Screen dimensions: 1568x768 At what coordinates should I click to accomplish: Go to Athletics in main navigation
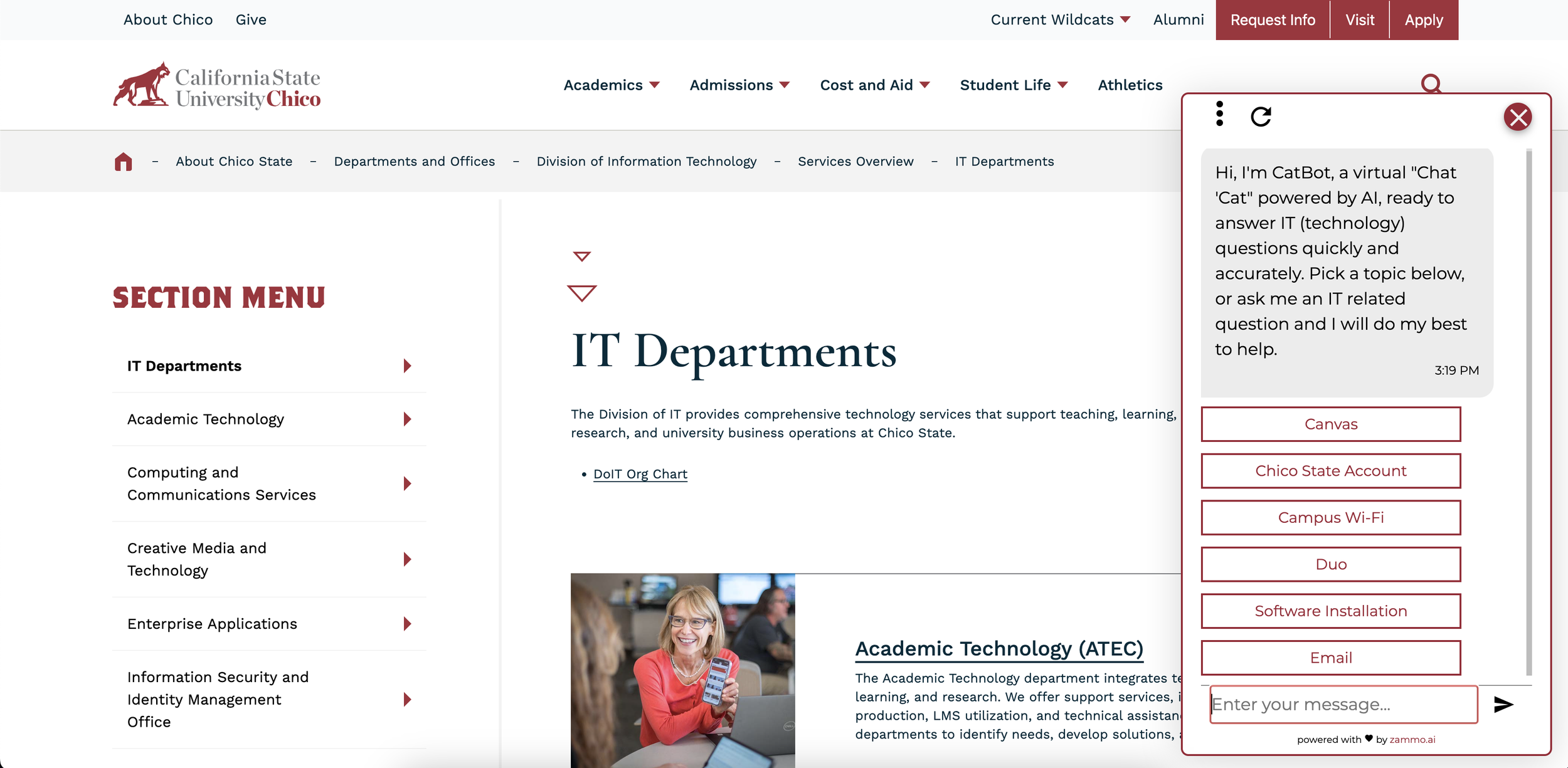[1130, 85]
